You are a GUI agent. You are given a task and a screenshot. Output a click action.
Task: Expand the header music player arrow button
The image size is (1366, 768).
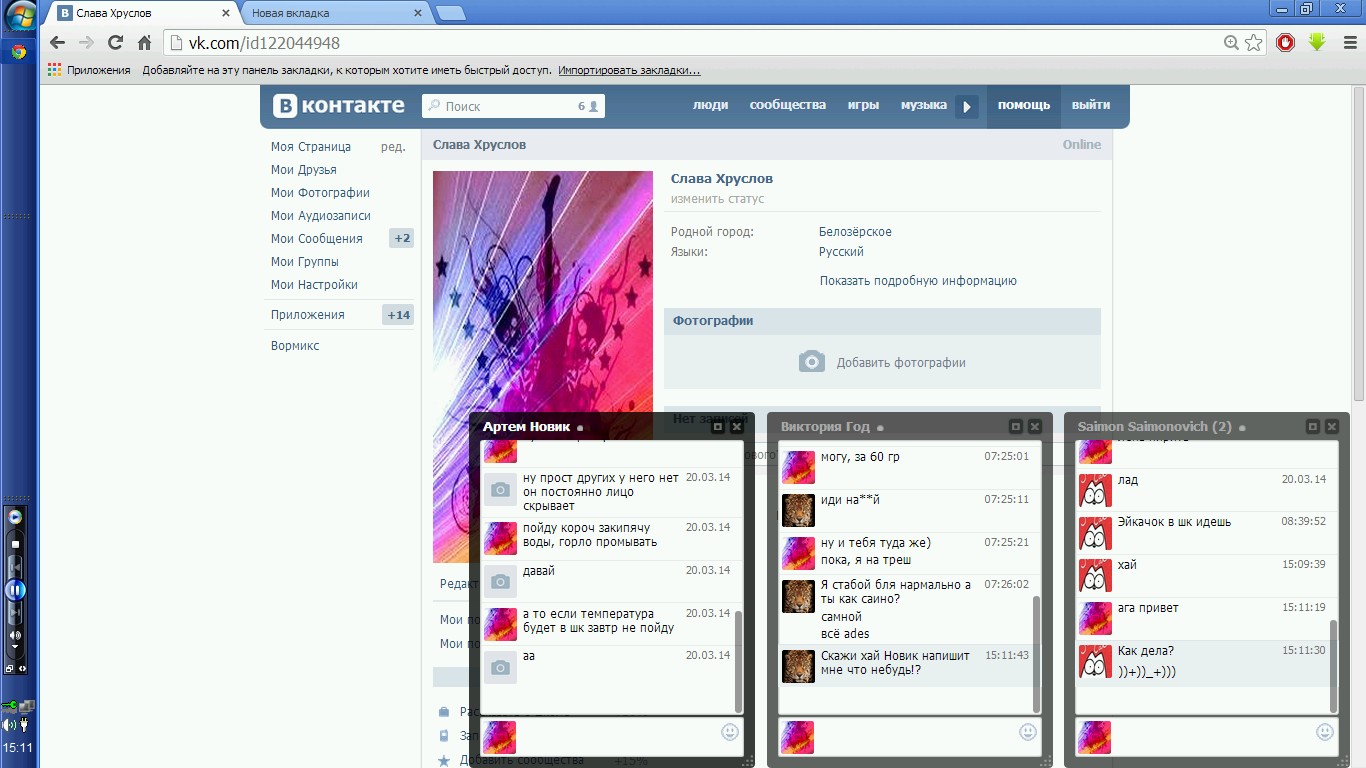pyautogui.click(x=966, y=106)
